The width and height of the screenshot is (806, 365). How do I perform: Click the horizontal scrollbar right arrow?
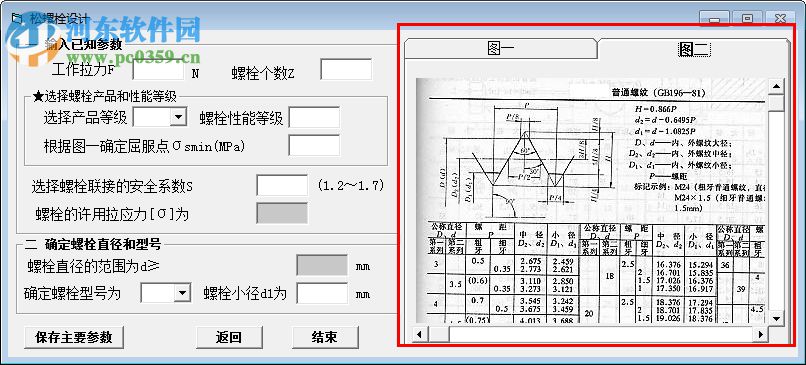761,335
